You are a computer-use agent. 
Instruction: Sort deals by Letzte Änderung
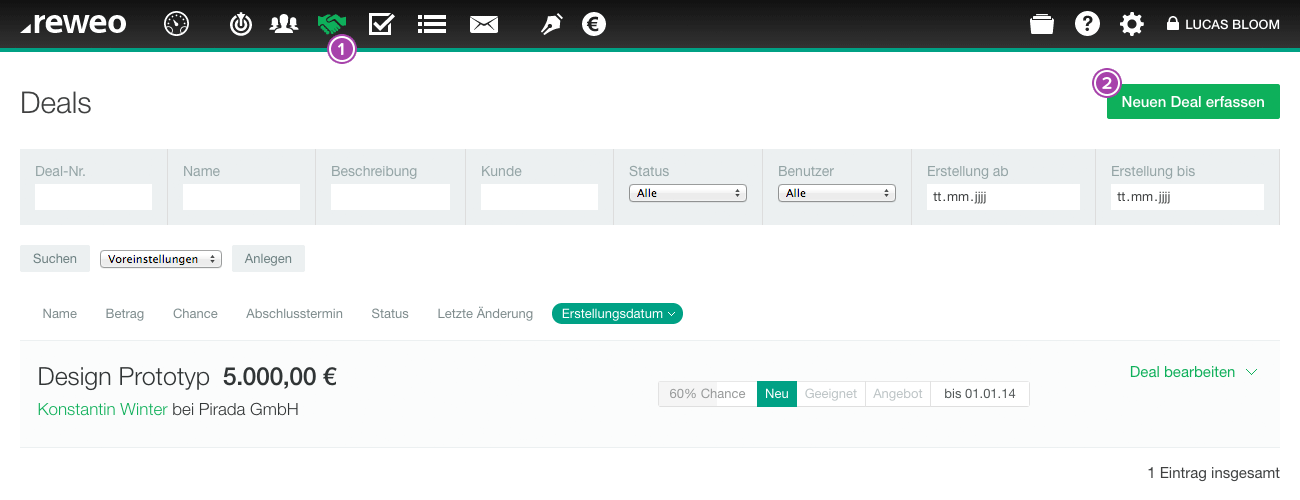(x=485, y=313)
